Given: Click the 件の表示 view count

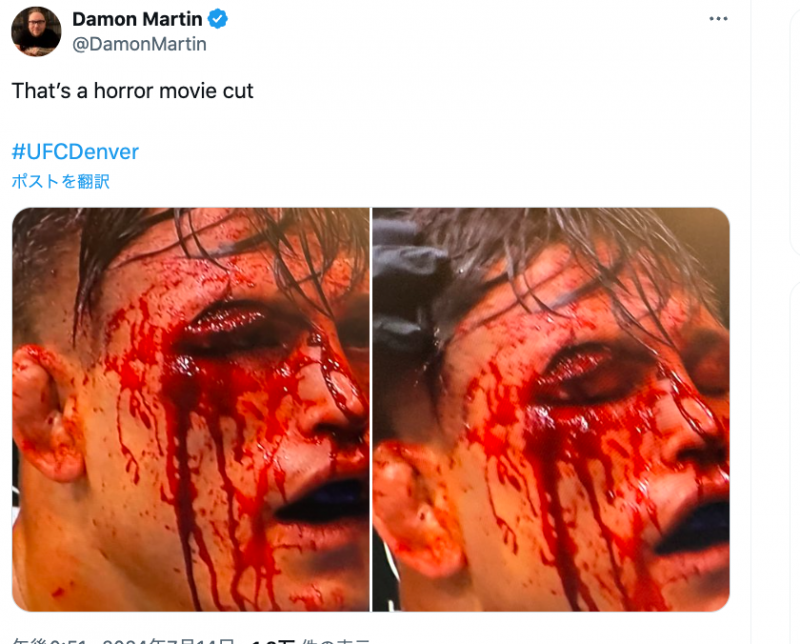Looking at the screenshot, I should (335, 640).
